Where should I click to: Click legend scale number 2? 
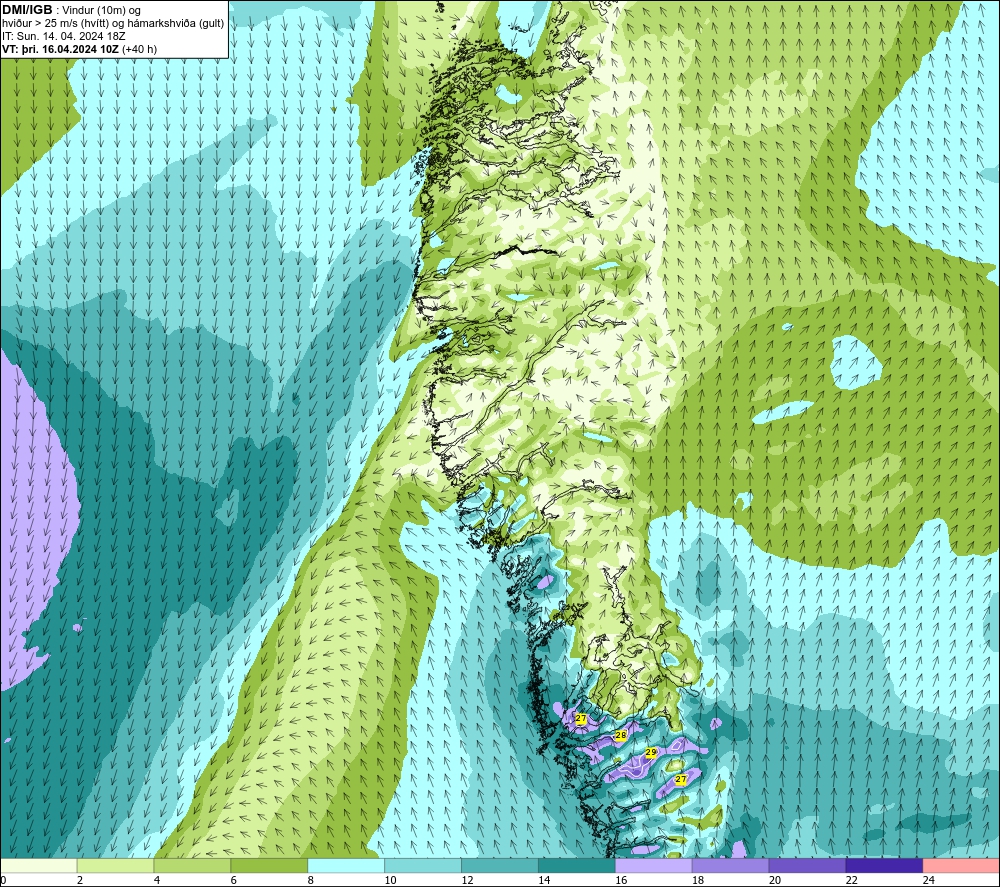click(80, 880)
